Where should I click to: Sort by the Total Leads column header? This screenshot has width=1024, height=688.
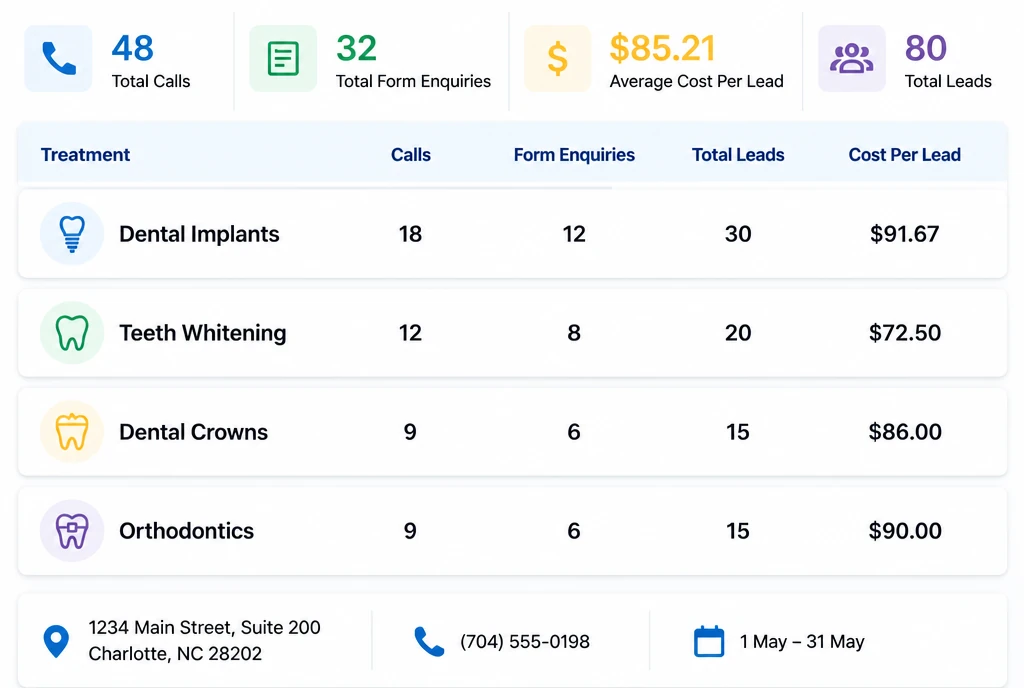point(738,155)
